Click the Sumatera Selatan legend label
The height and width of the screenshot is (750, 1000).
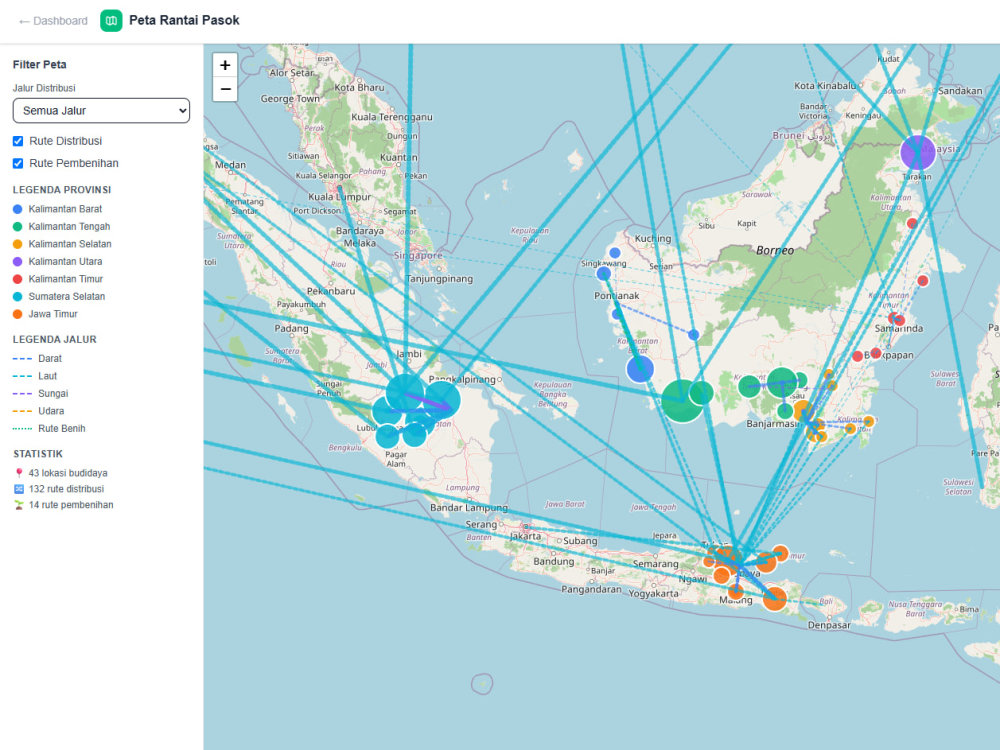(x=66, y=297)
